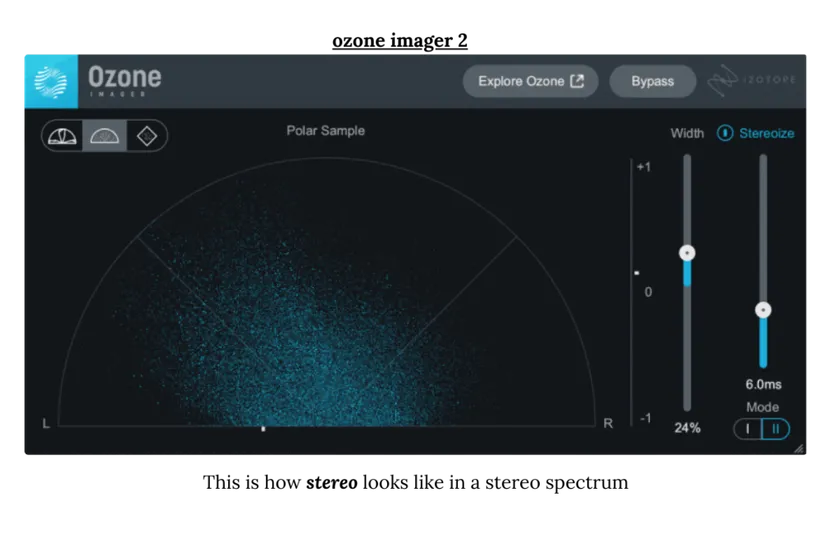Click the Polar Sample title label

[326, 131]
